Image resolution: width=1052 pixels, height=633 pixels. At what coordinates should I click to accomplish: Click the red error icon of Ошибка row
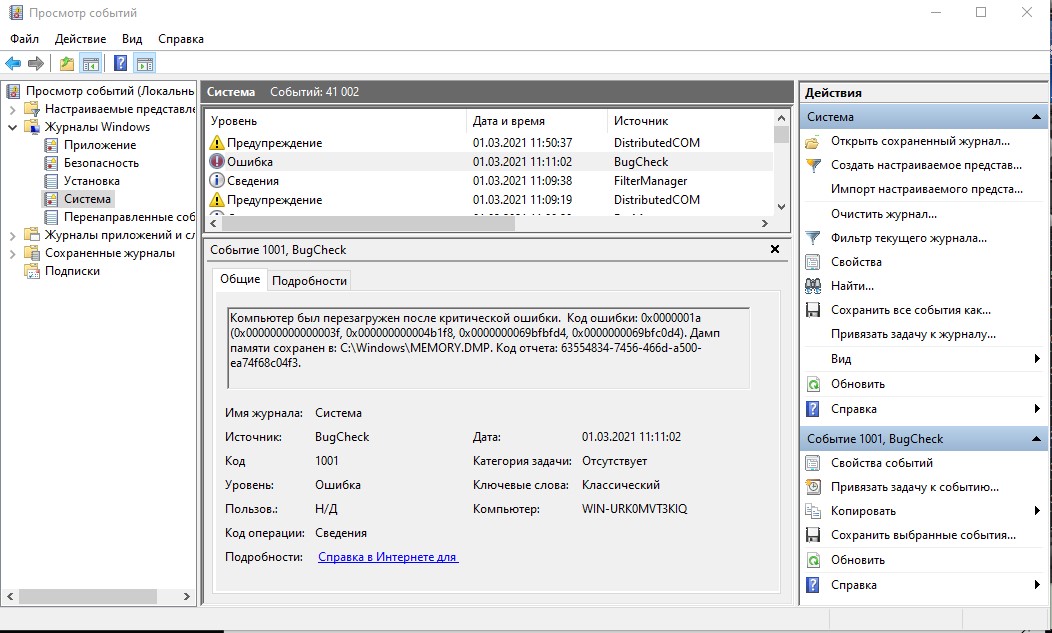(x=217, y=162)
